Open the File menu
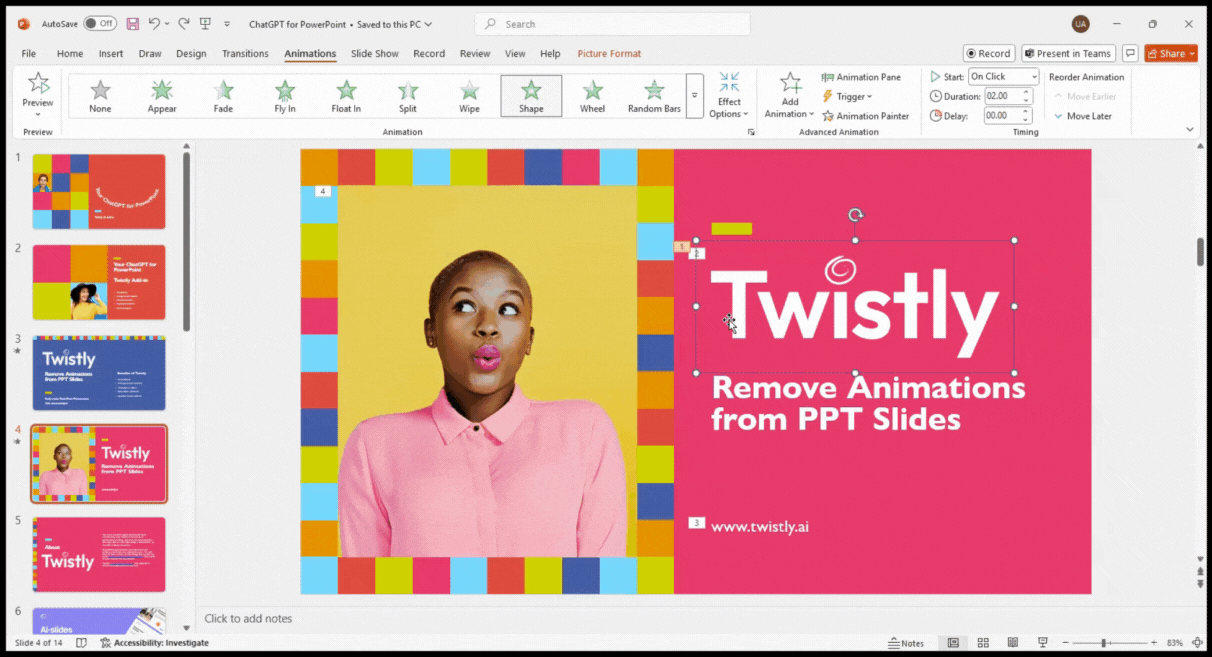 click(x=29, y=54)
